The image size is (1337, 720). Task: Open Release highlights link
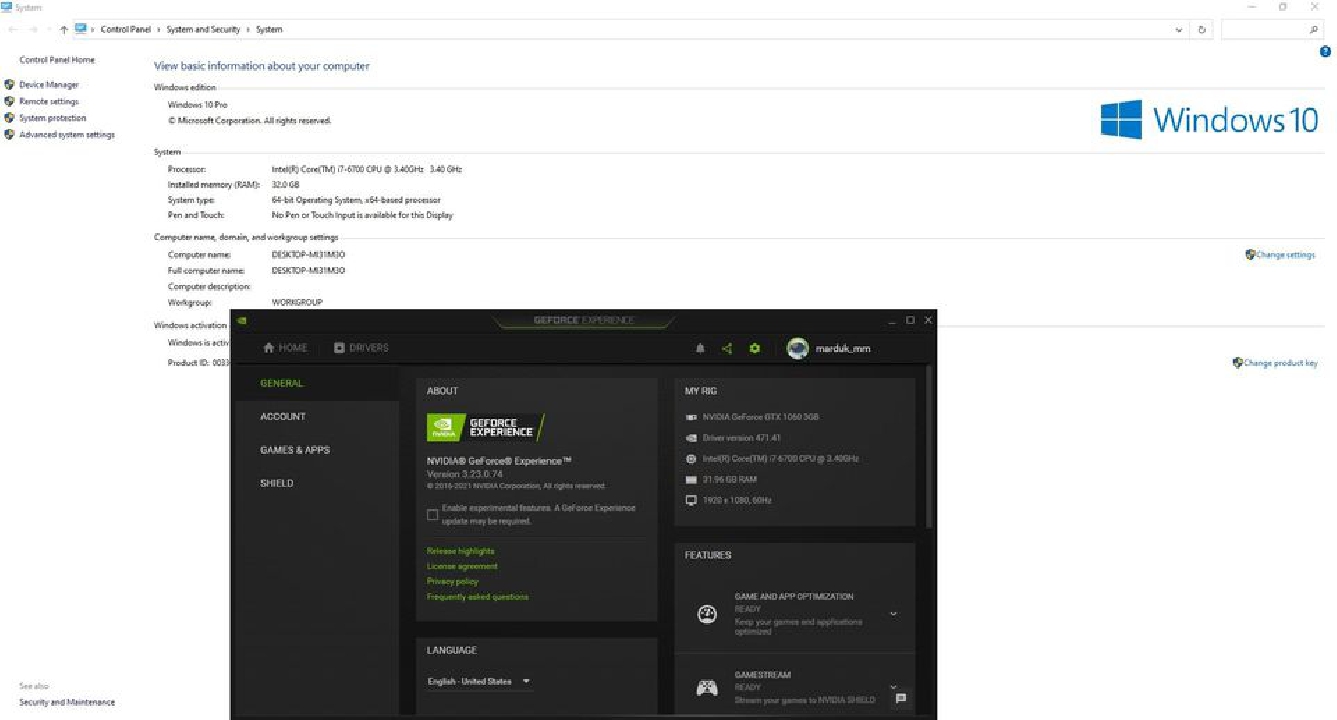460,552
